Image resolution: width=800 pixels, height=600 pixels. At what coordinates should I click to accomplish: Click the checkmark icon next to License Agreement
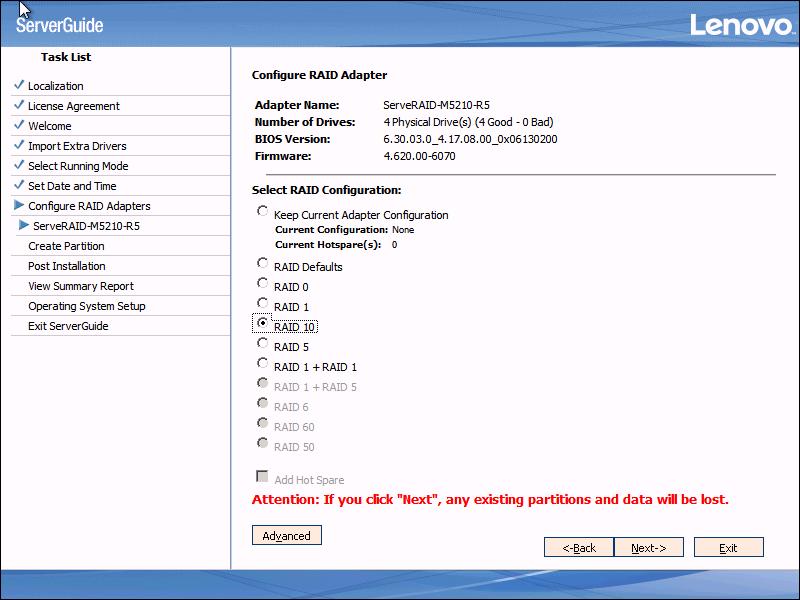(x=18, y=105)
